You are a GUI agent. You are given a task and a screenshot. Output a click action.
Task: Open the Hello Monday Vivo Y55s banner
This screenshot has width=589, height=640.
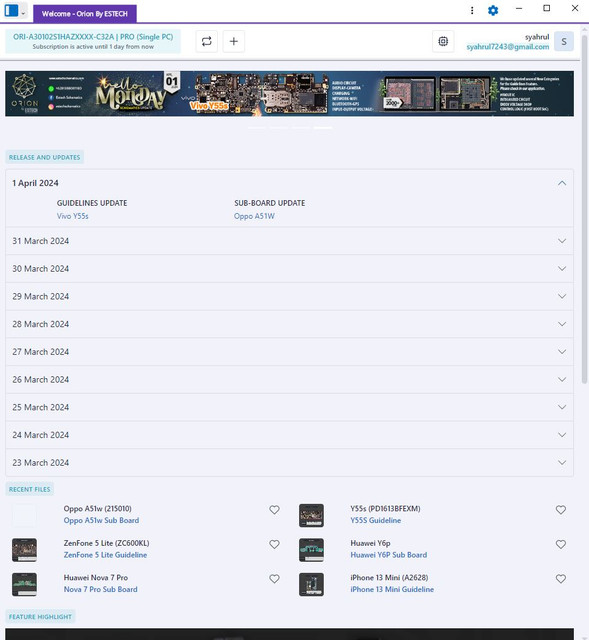click(x=289, y=94)
